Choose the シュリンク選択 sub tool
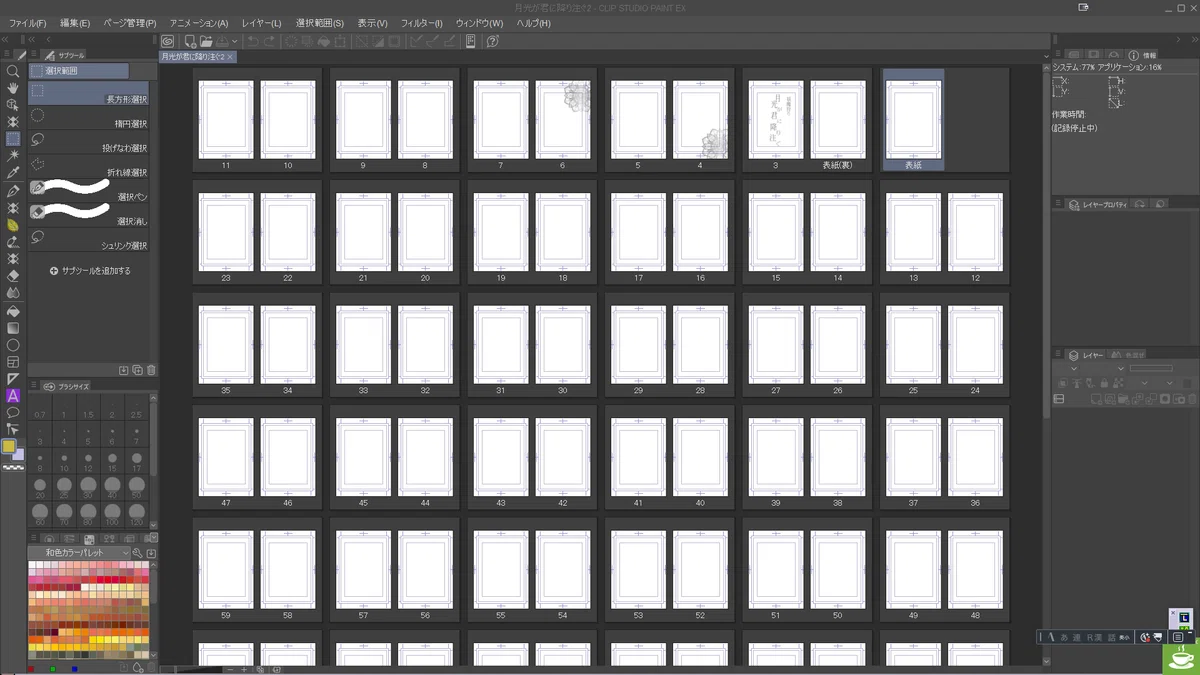The height and width of the screenshot is (675, 1200). [x=88, y=239]
